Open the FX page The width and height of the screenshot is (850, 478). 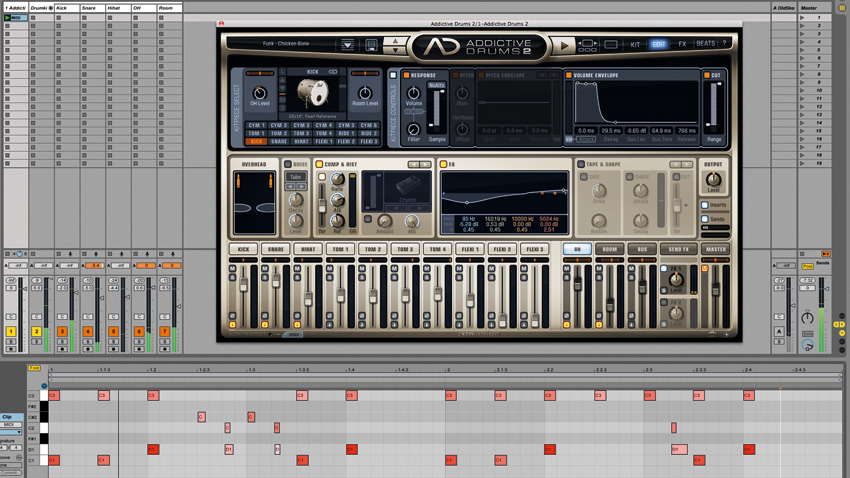(x=682, y=44)
